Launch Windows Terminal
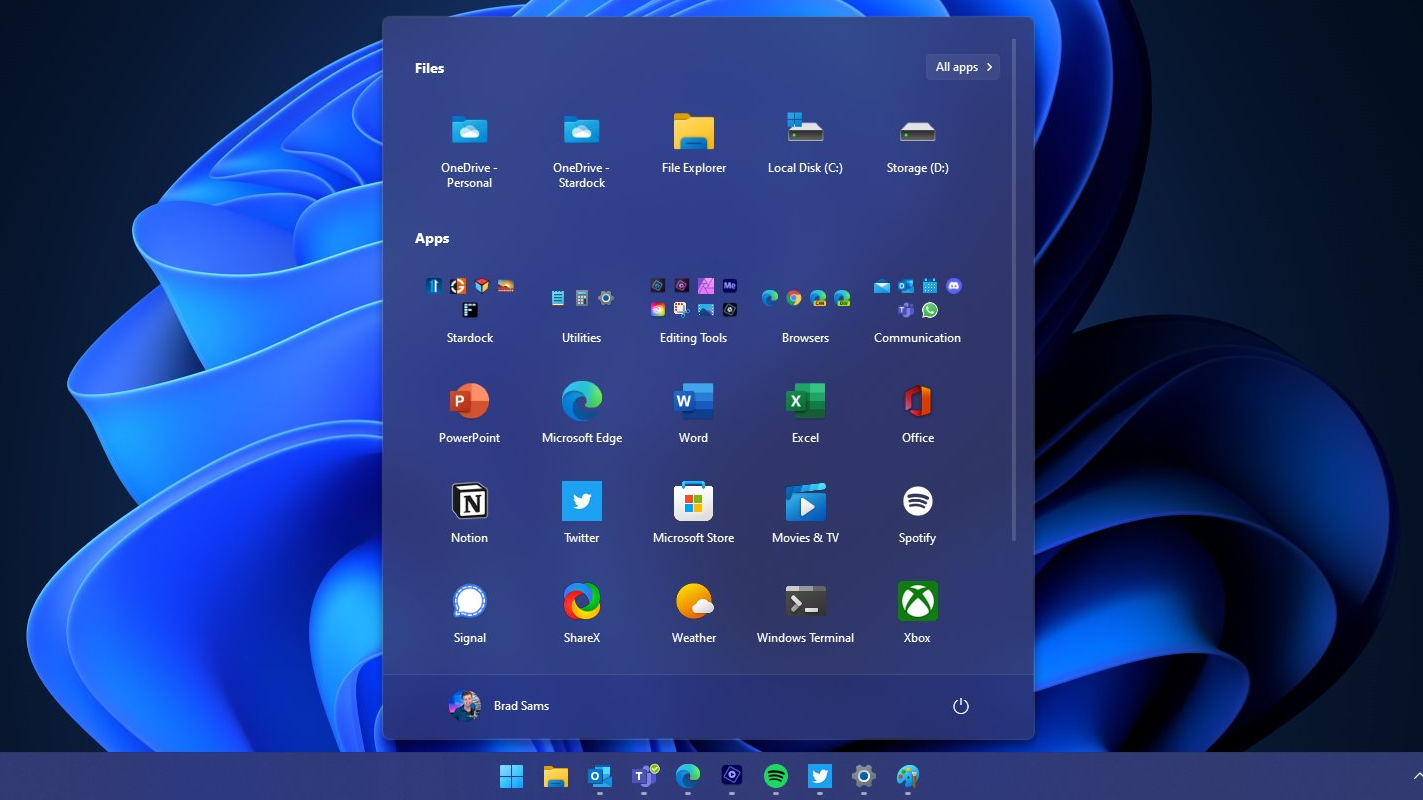The width and height of the screenshot is (1423, 800). click(805, 612)
